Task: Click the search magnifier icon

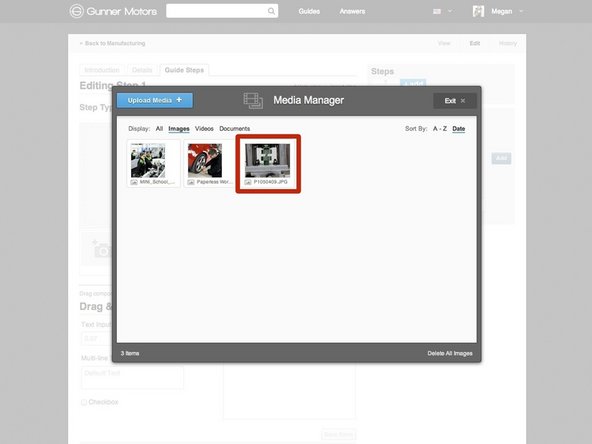Action: coord(271,11)
